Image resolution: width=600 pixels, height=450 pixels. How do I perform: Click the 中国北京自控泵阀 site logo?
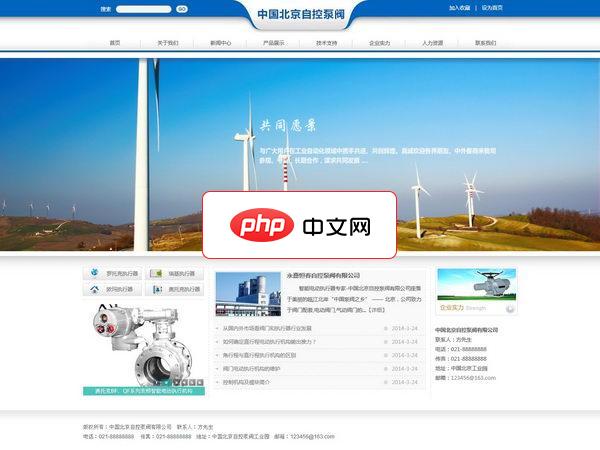[x=301, y=15]
